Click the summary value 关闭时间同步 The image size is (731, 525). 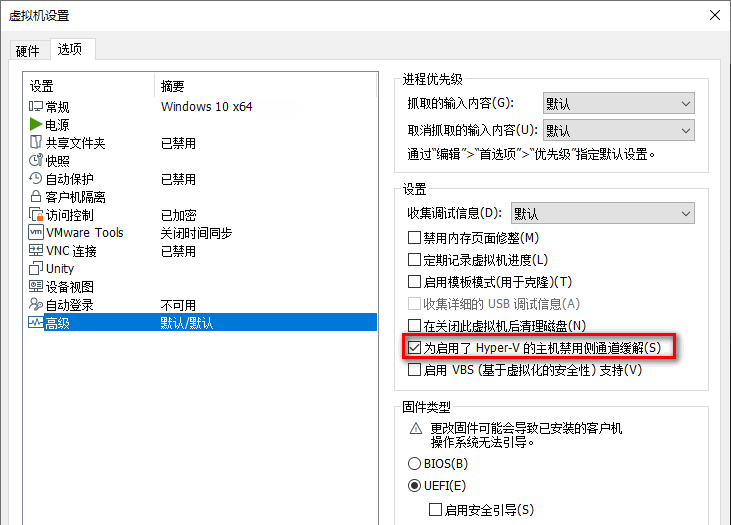tap(196, 233)
